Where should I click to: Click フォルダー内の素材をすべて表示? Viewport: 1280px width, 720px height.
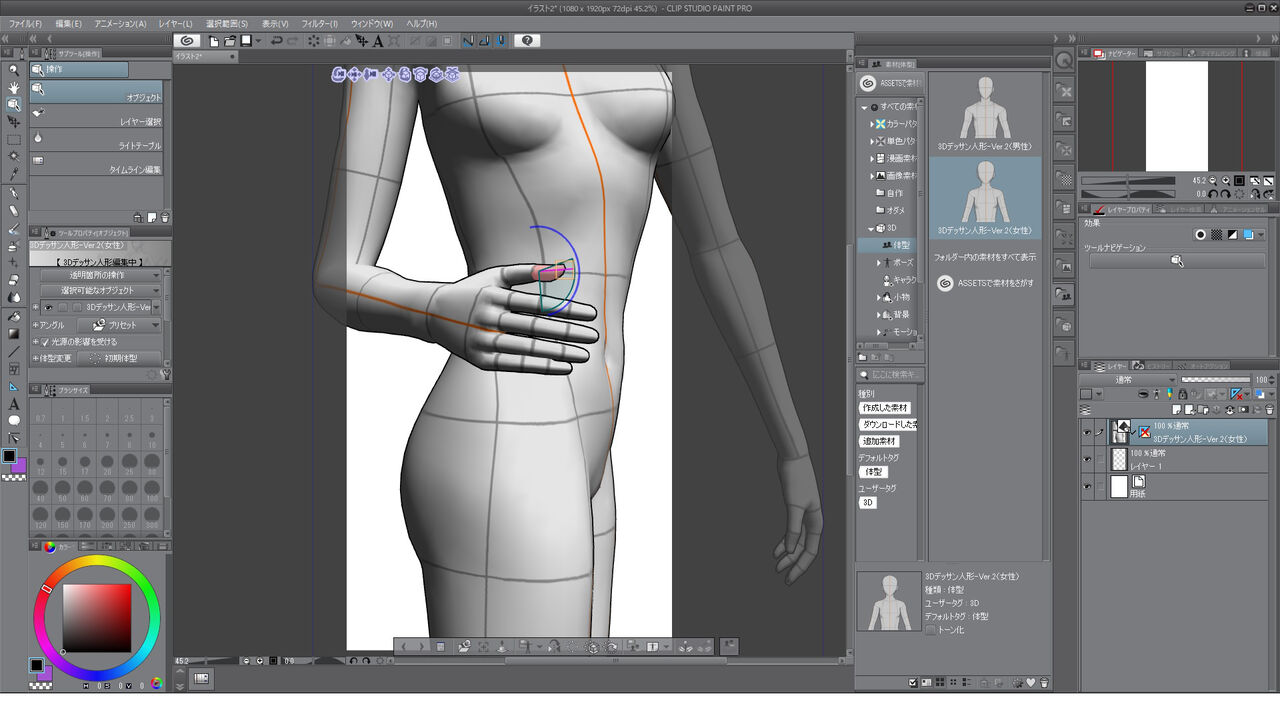pyautogui.click(x=984, y=257)
